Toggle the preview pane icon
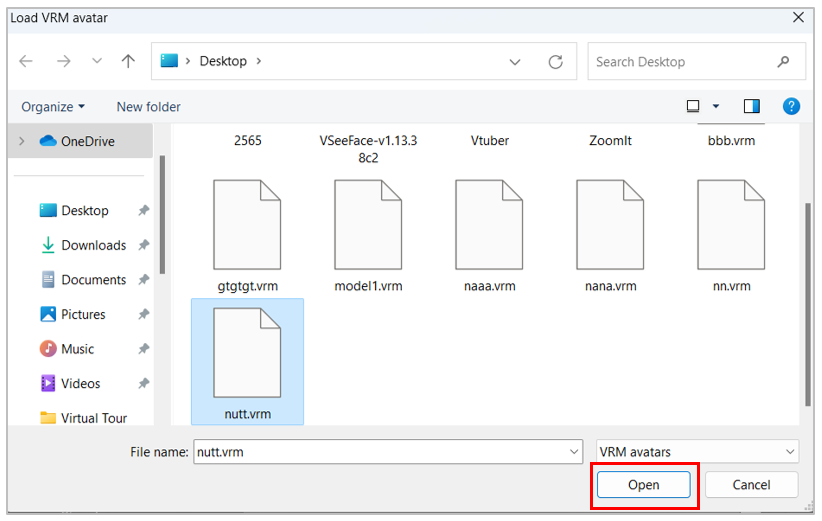 (x=752, y=106)
